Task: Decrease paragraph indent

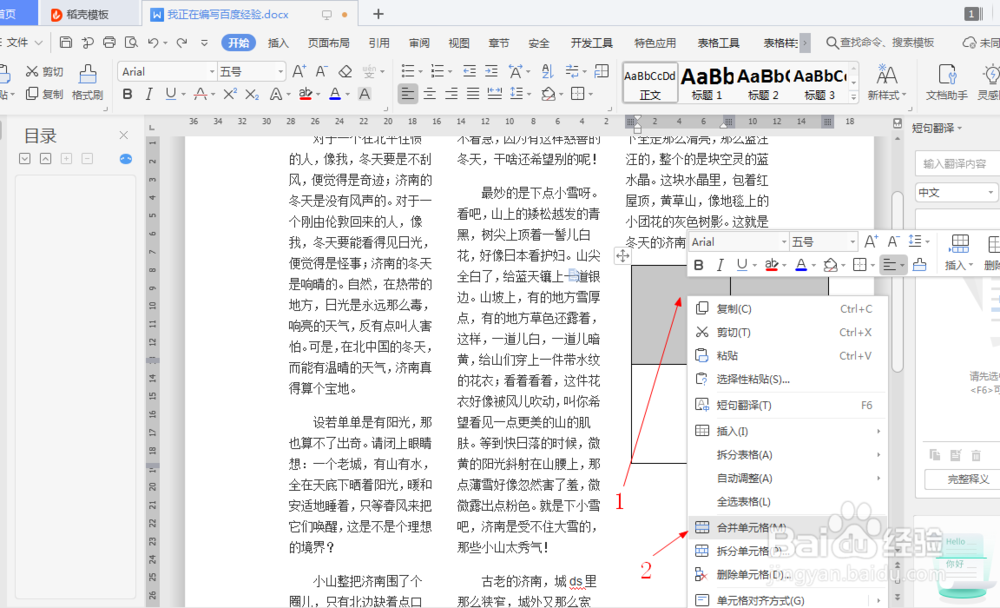Action: (469, 71)
